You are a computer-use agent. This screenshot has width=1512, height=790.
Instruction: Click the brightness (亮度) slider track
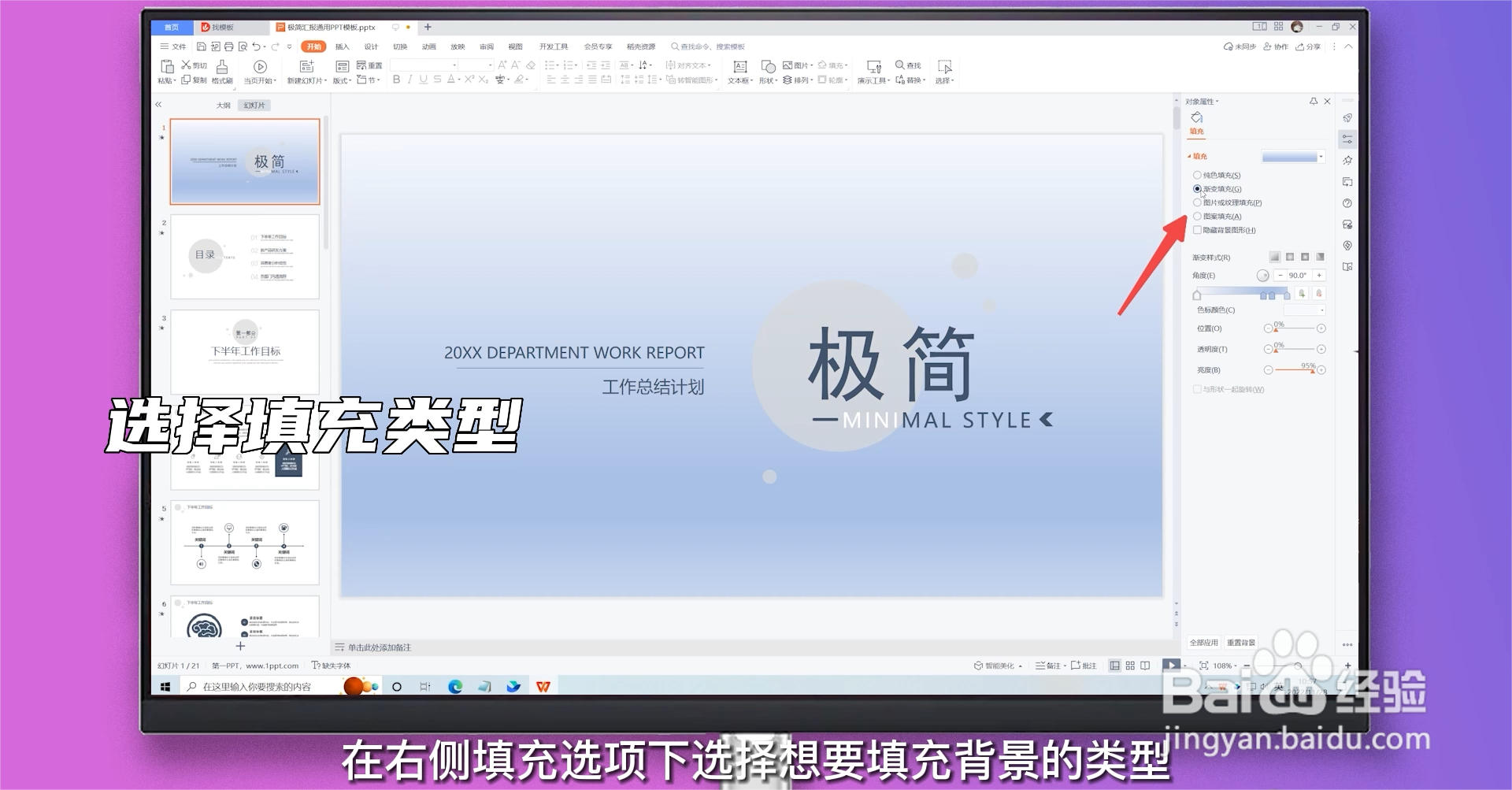[x=1294, y=369]
